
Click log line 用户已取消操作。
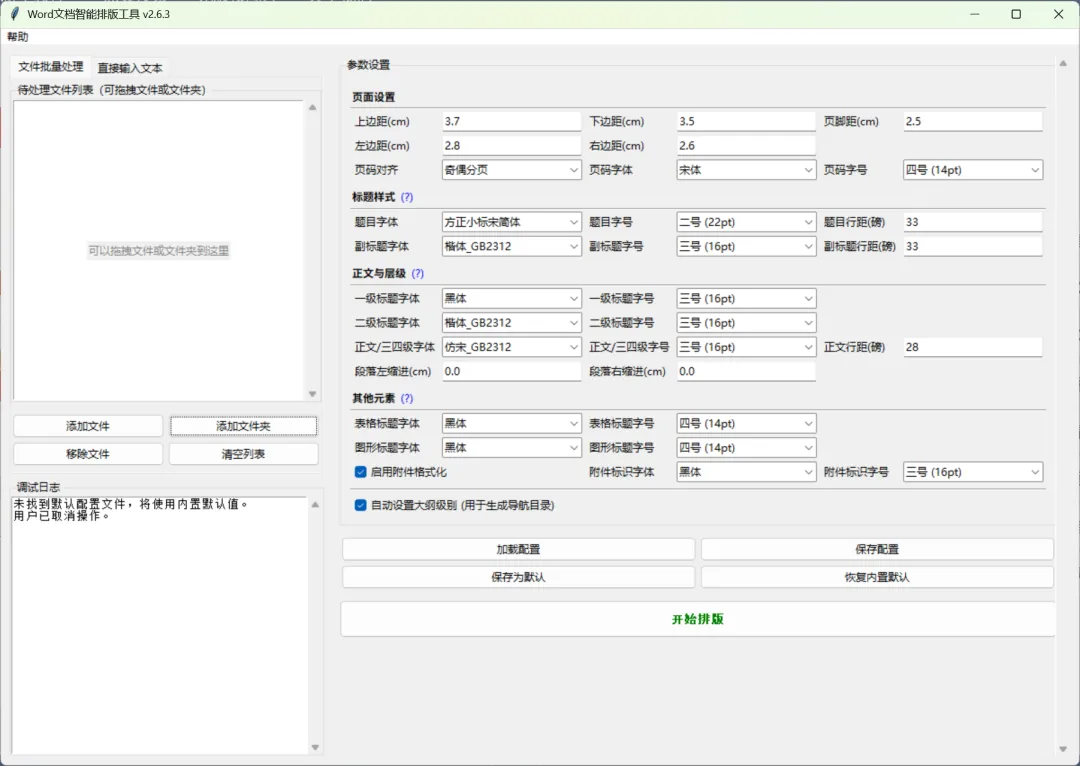tap(62, 516)
